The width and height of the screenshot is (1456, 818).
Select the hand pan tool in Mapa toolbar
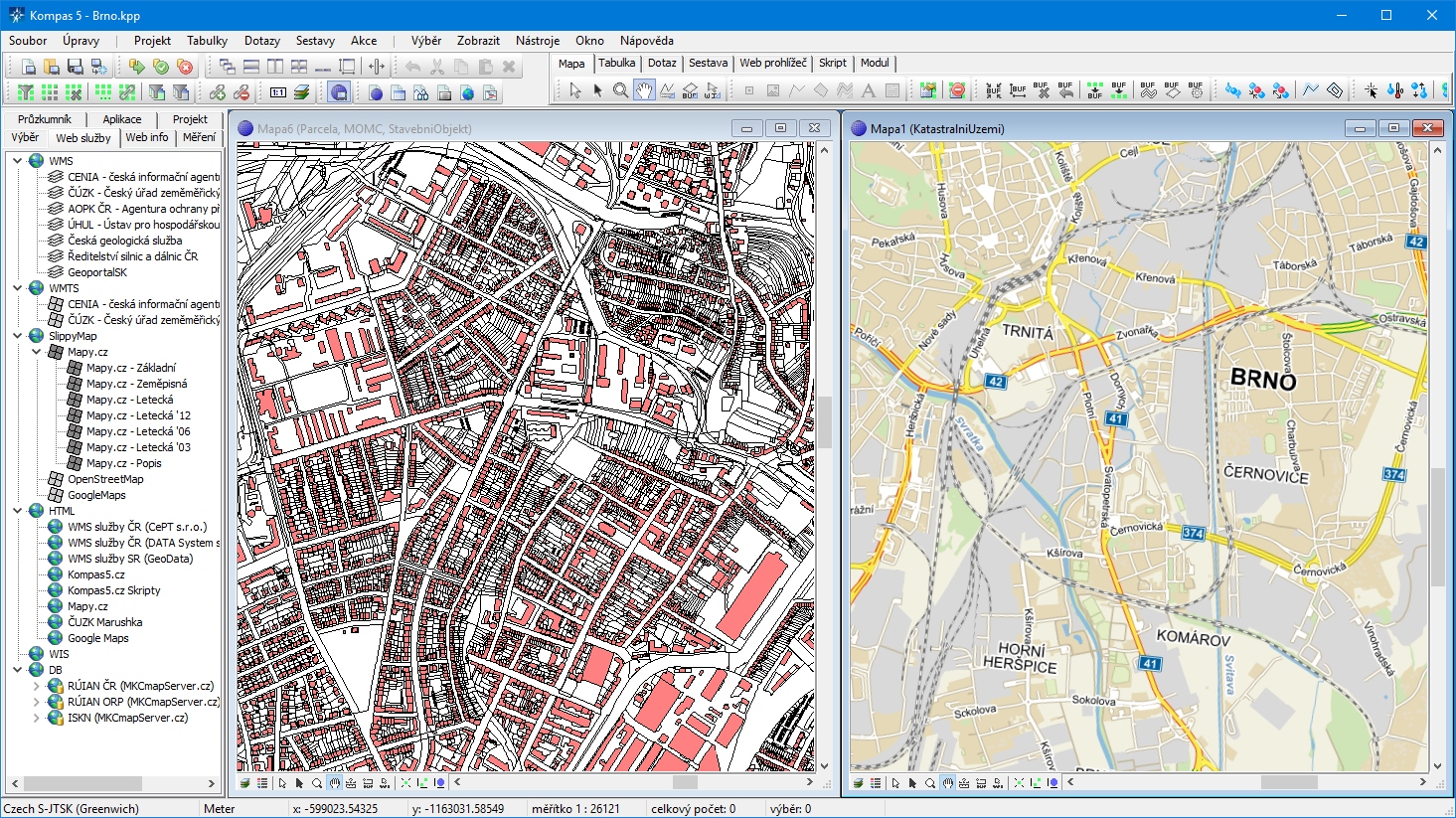coord(644,90)
